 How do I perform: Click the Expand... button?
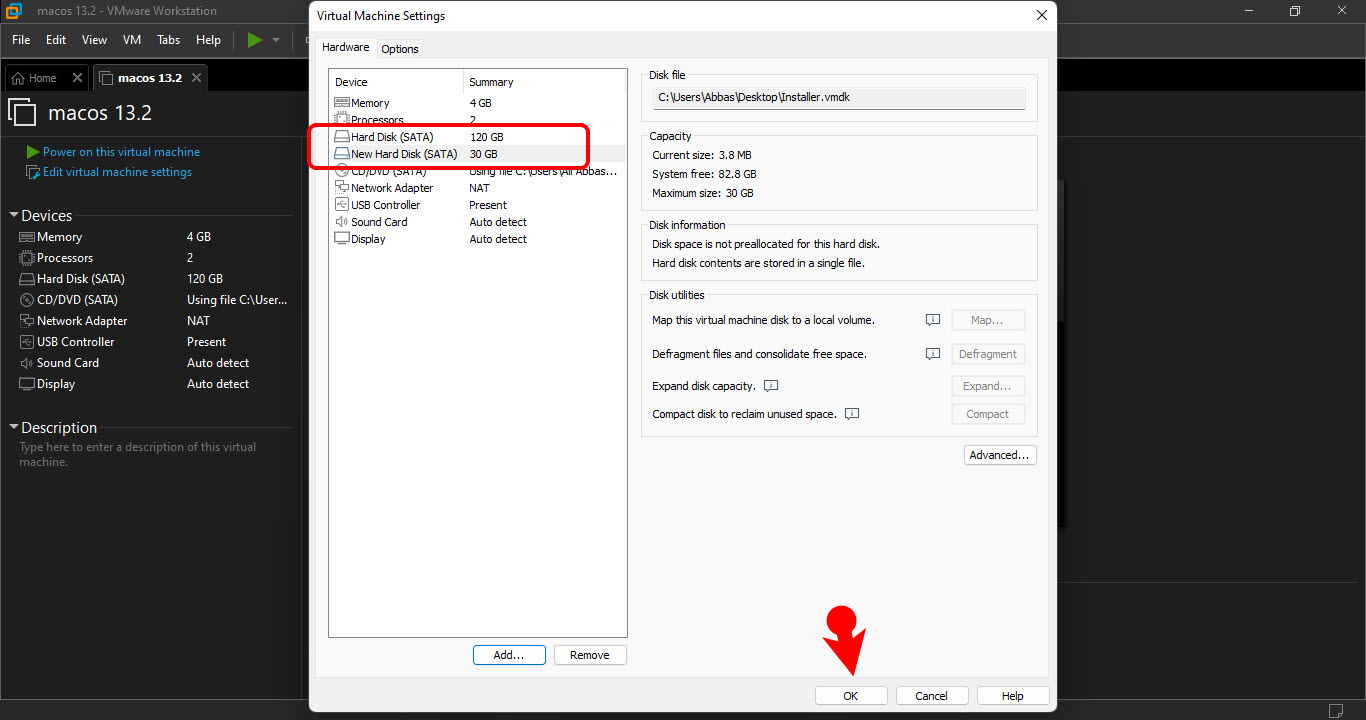(x=988, y=386)
